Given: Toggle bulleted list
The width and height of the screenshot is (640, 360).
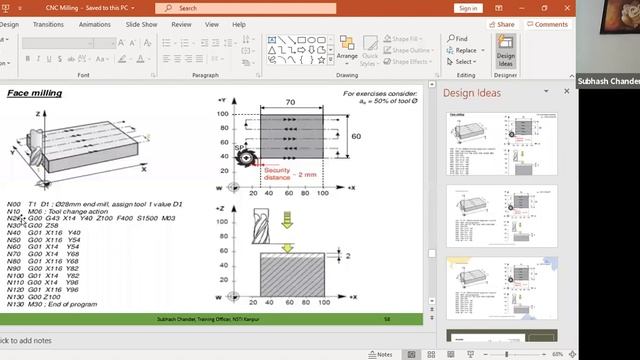Looking at the screenshot, I should coord(166,43).
